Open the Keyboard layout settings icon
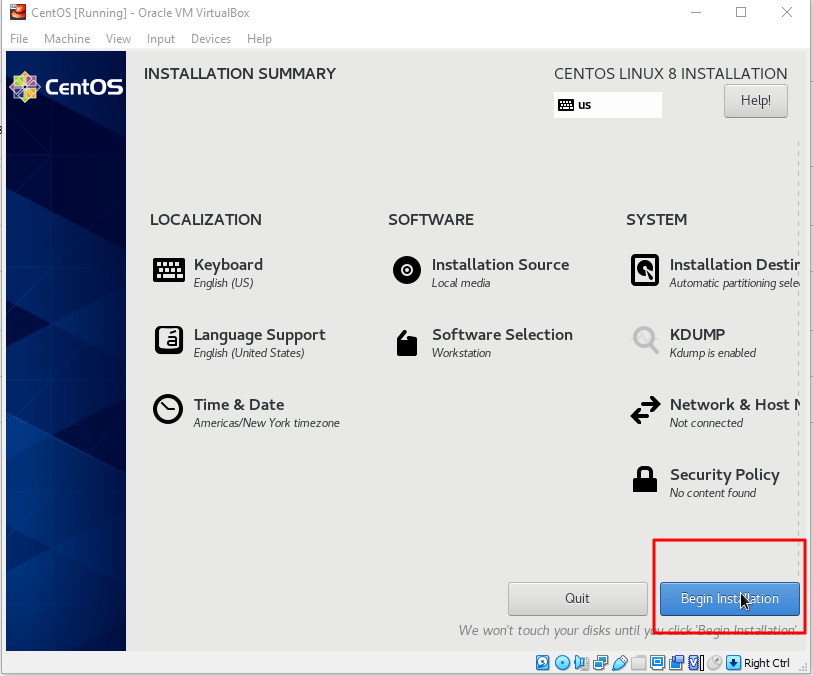This screenshot has width=813, height=676. point(169,270)
